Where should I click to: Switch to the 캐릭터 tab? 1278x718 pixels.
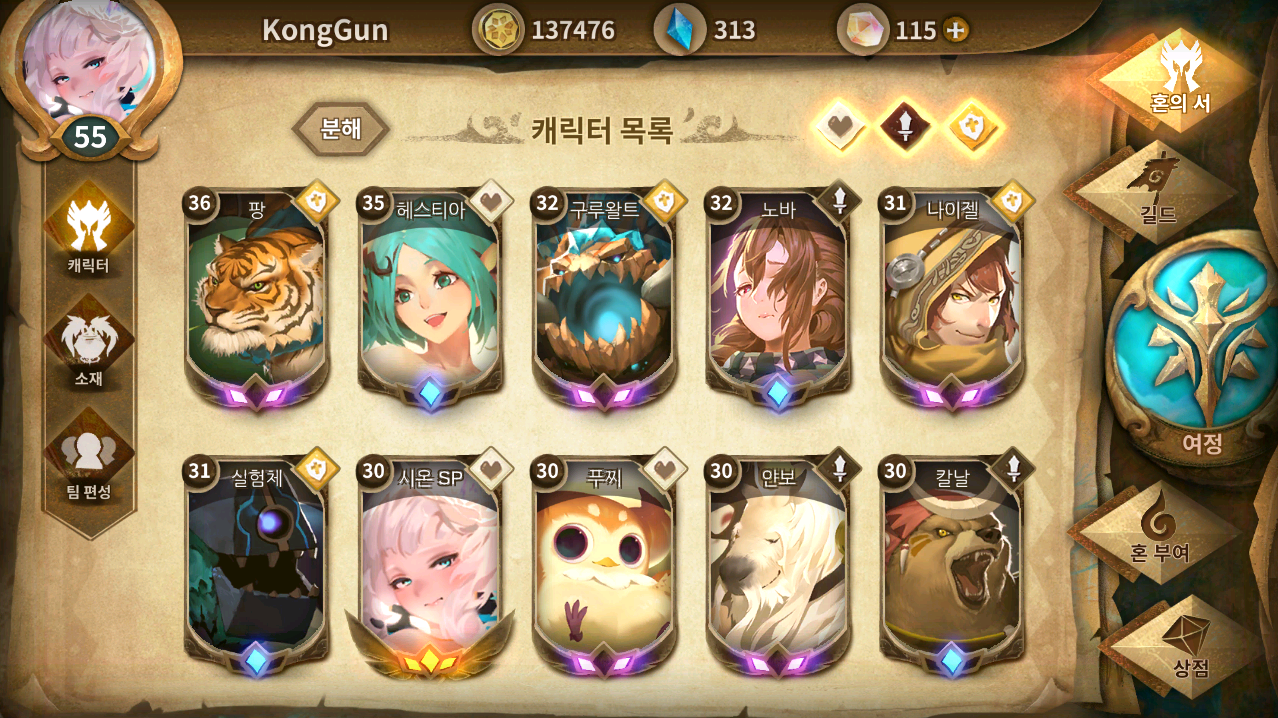(89, 231)
